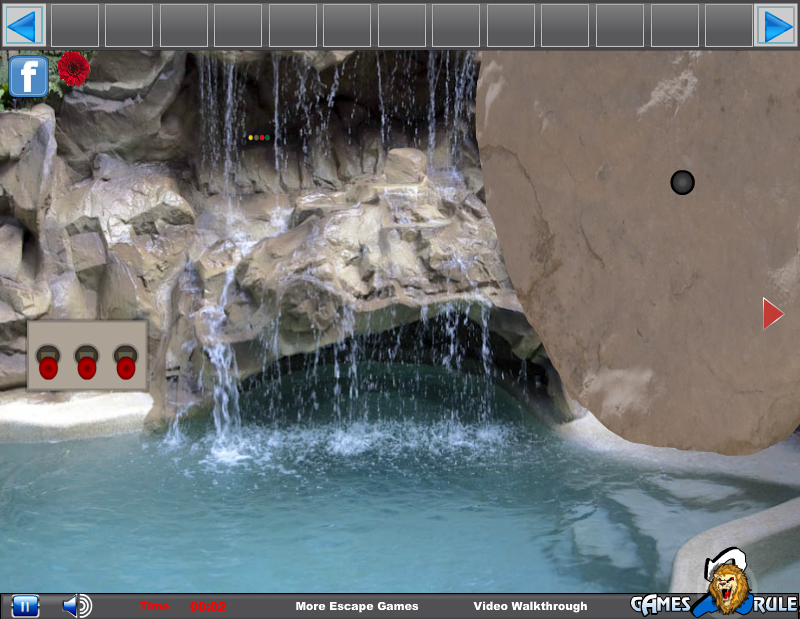Tap the dark round hole in boulder
Viewport: 800px width, 619px height.
click(682, 182)
